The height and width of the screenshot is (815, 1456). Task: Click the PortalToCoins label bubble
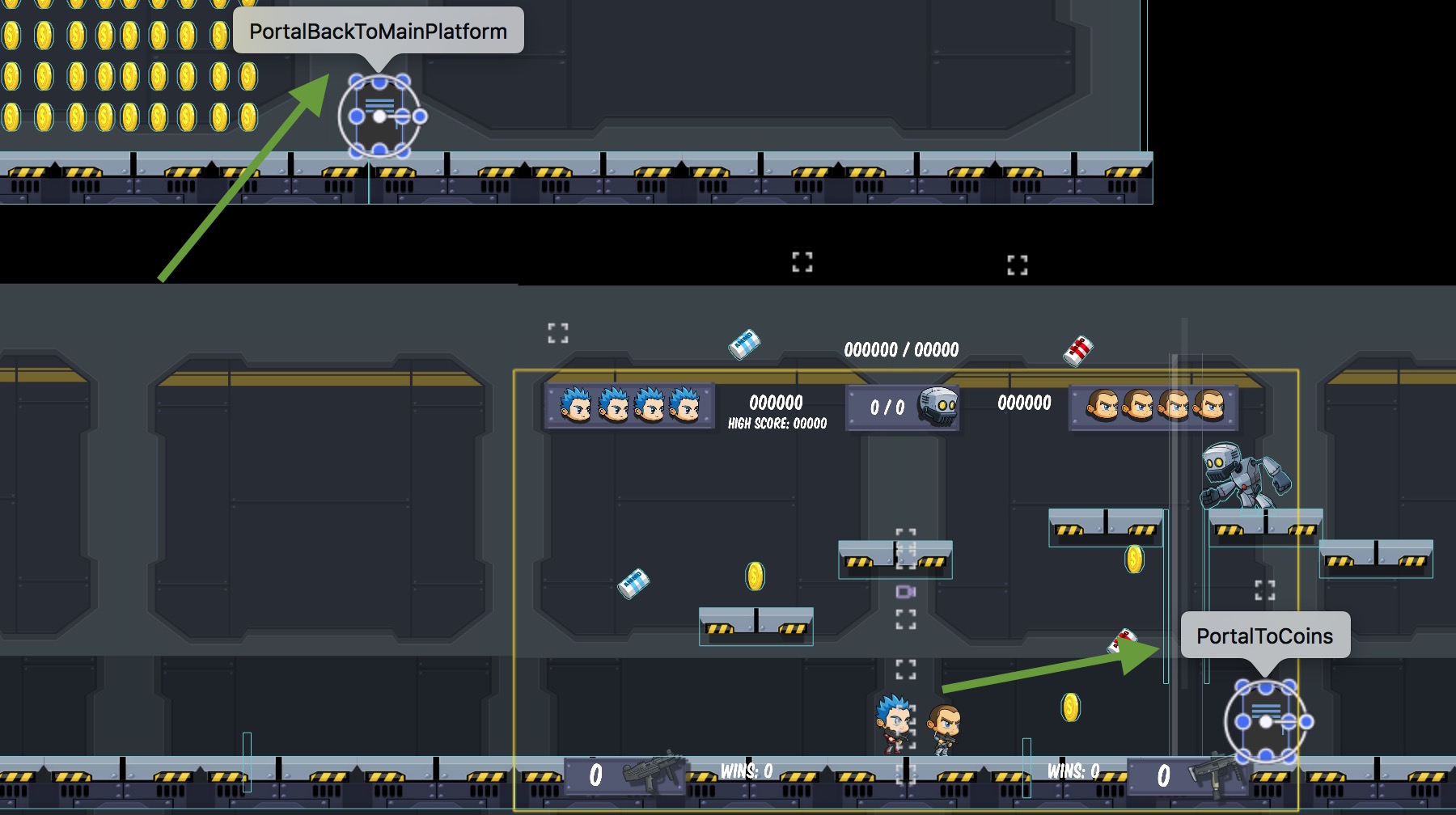tap(1264, 636)
